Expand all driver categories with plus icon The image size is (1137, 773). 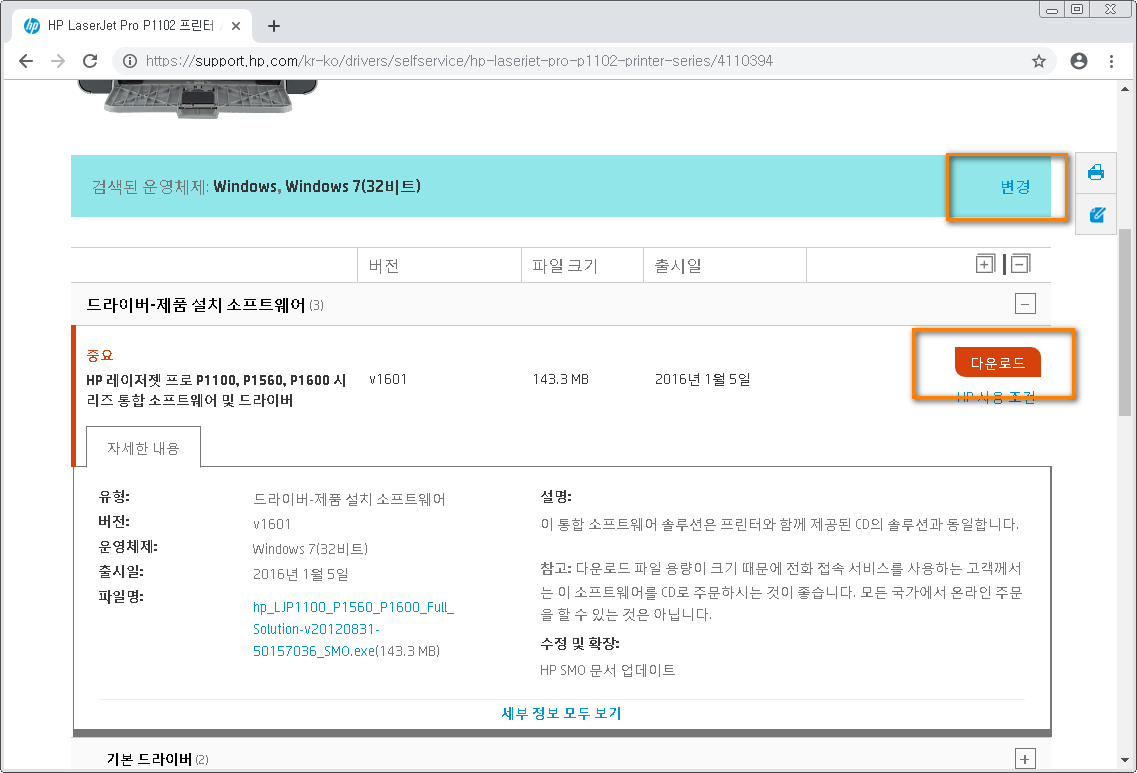(x=985, y=264)
